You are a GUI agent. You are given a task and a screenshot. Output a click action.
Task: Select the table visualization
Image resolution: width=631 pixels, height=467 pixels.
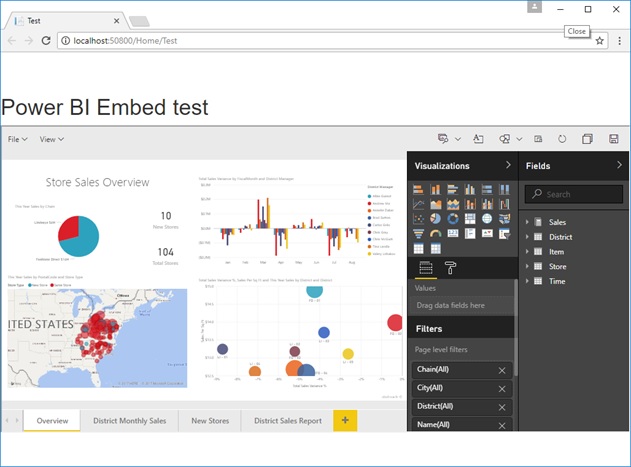coord(419,248)
